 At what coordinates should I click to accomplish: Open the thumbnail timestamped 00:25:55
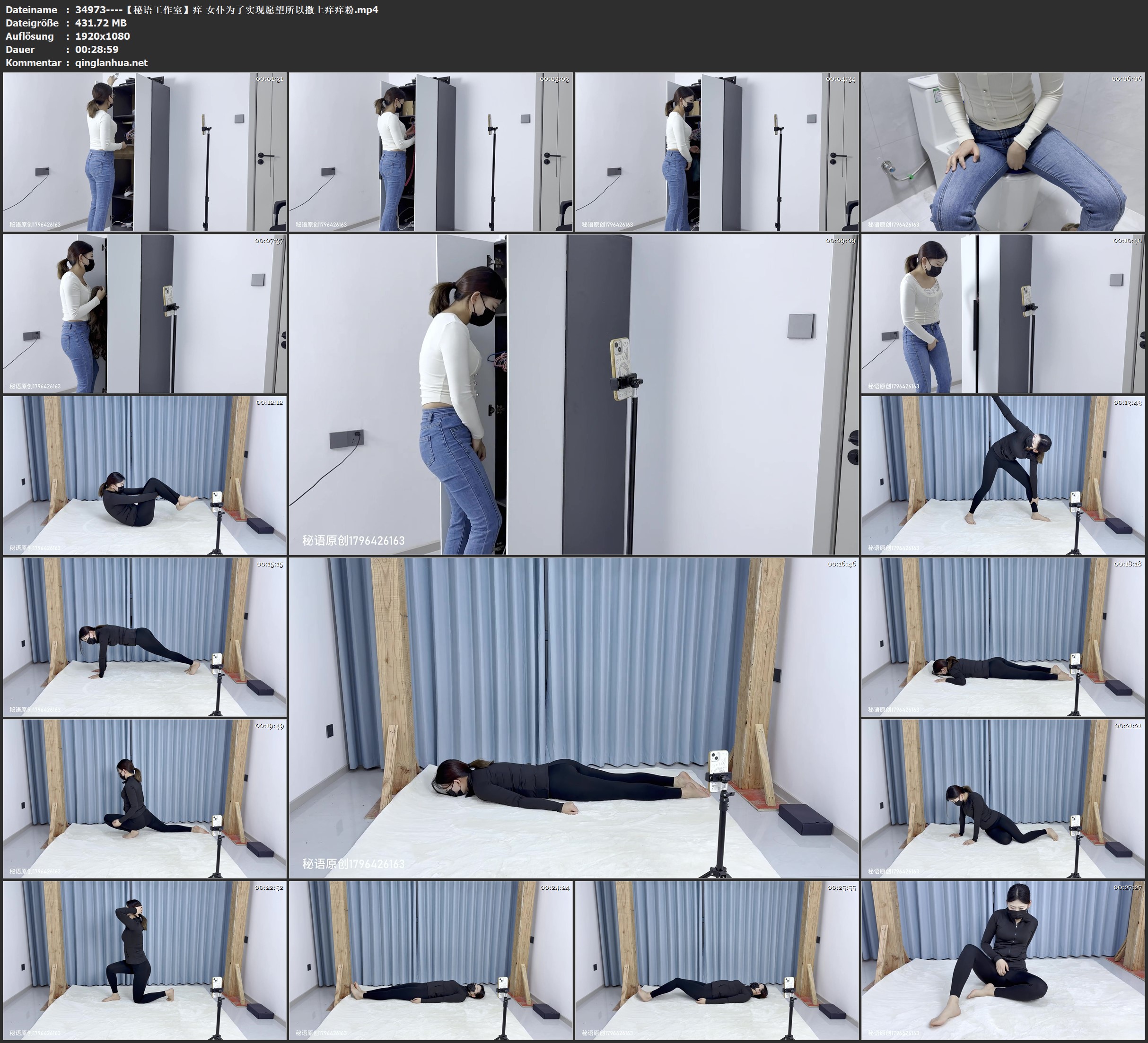[716, 960]
